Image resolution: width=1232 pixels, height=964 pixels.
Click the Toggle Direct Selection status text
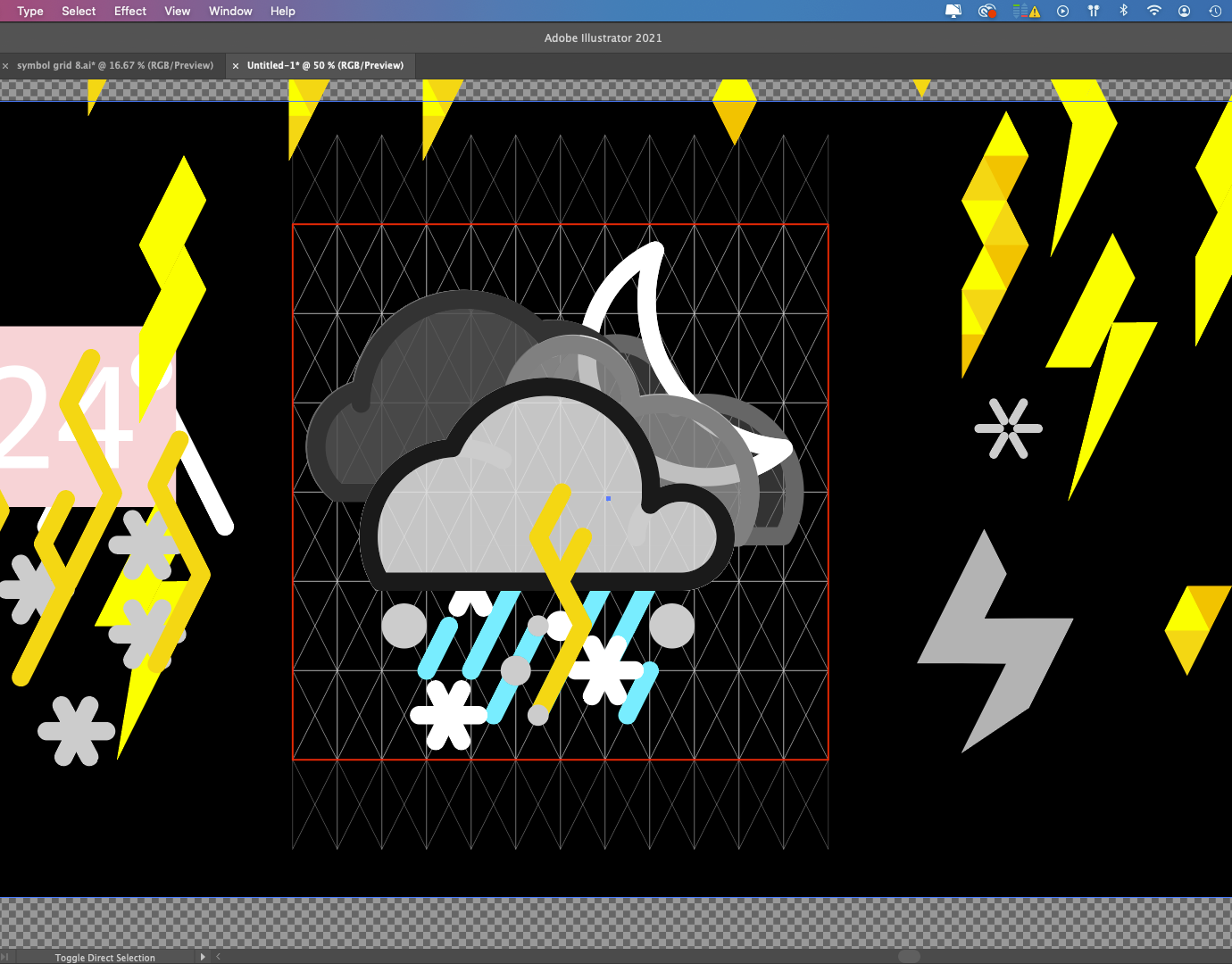pyautogui.click(x=105, y=958)
